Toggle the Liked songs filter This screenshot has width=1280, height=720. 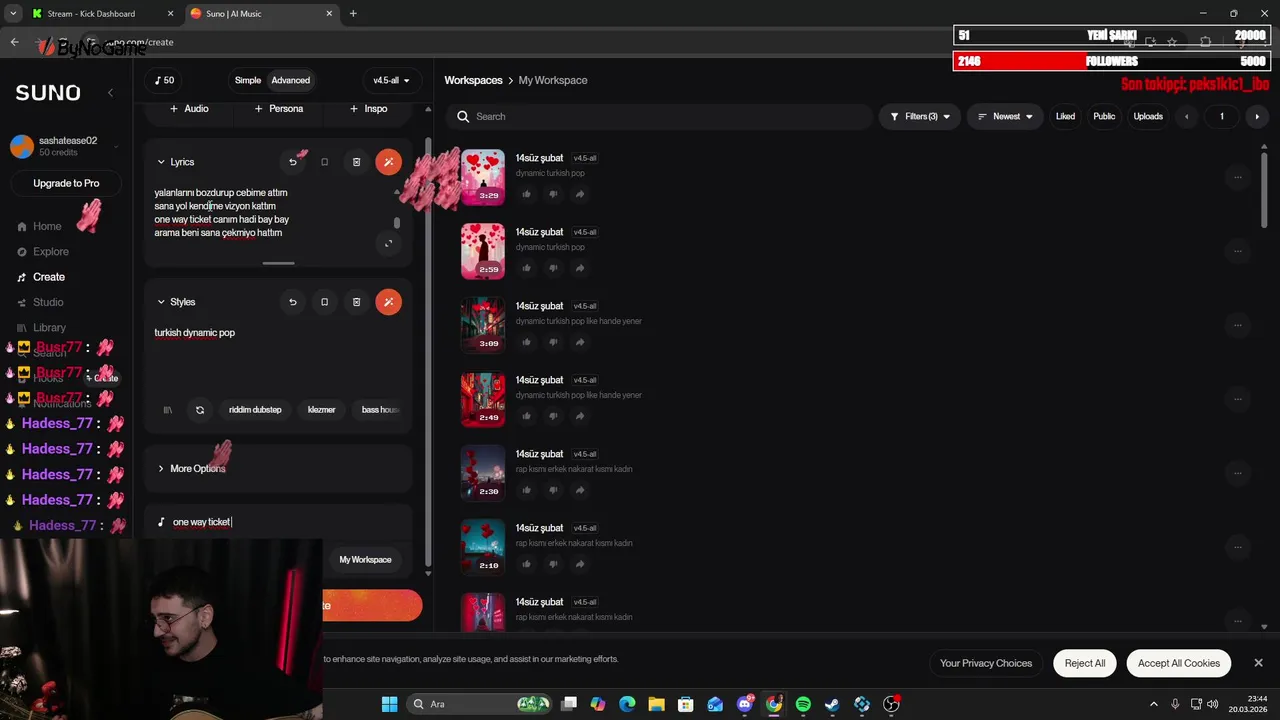(x=1065, y=117)
